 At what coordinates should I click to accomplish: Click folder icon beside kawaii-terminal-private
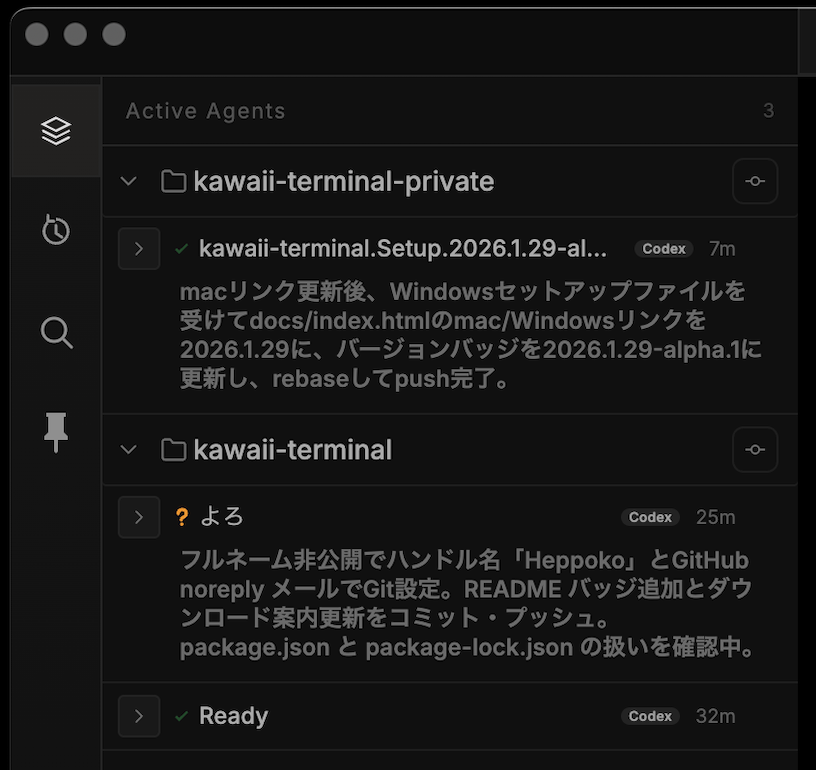pyautogui.click(x=174, y=181)
